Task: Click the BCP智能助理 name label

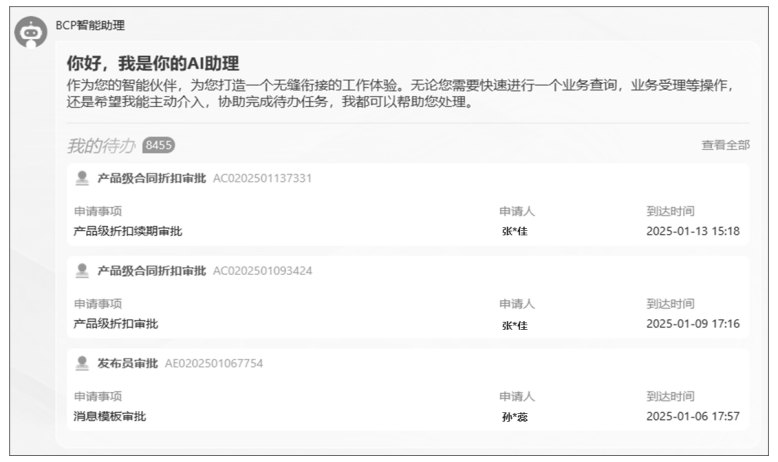Action: pyautogui.click(x=90, y=25)
